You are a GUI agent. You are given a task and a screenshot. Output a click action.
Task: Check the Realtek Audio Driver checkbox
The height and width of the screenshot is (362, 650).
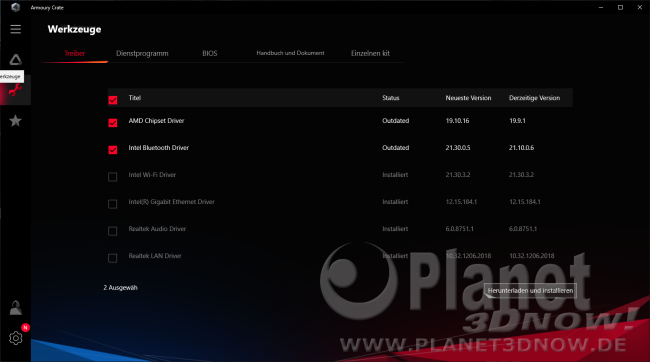pos(112,231)
